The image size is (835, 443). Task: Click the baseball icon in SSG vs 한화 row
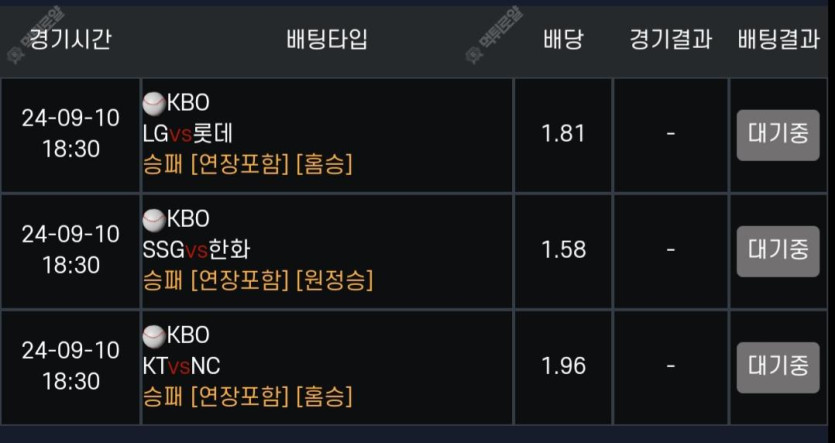click(154, 220)
